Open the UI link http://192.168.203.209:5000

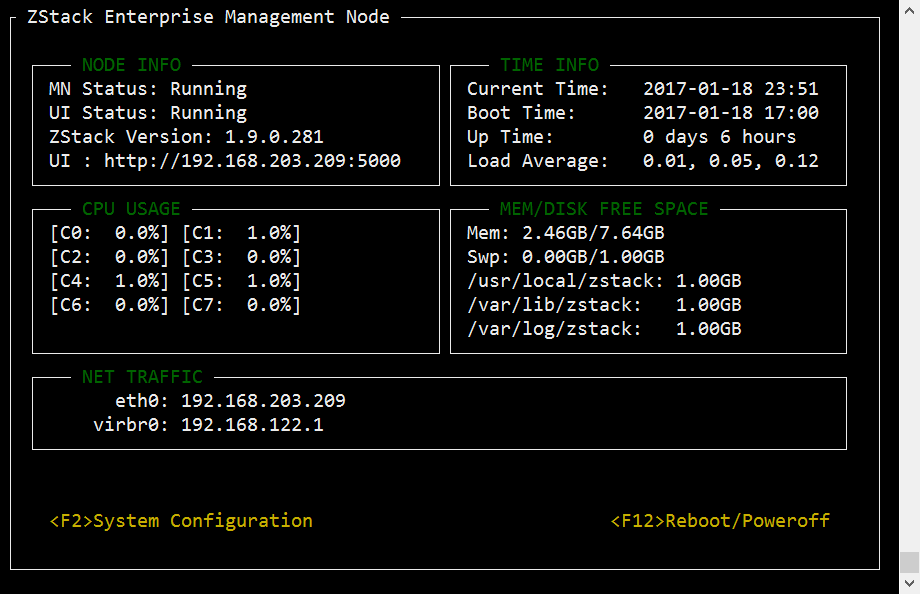click(252, 161)
